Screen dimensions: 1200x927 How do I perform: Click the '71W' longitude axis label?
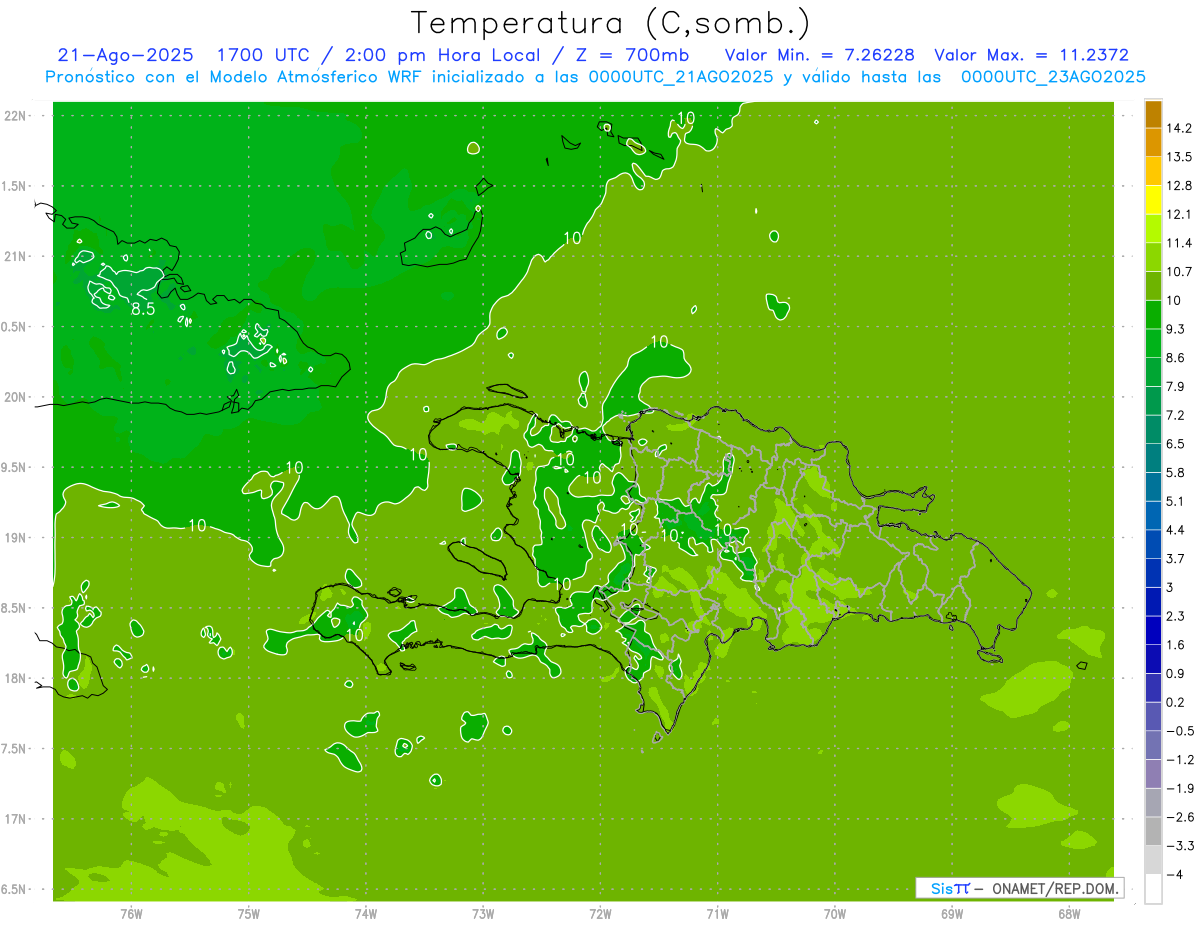(x=717, y=913)
